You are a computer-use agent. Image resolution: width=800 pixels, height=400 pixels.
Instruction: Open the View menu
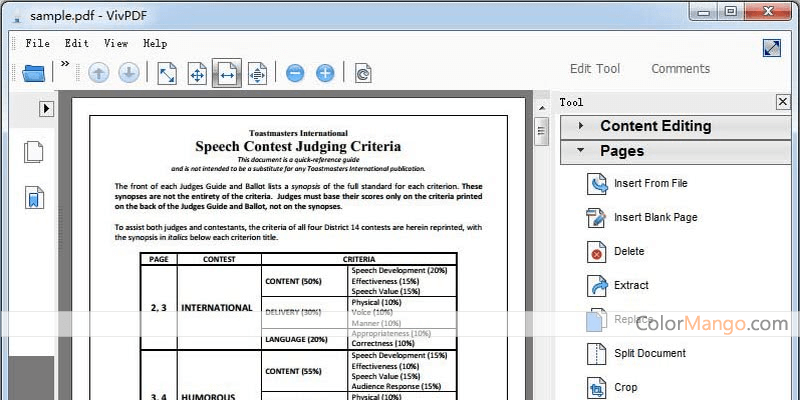coord(116,43)
